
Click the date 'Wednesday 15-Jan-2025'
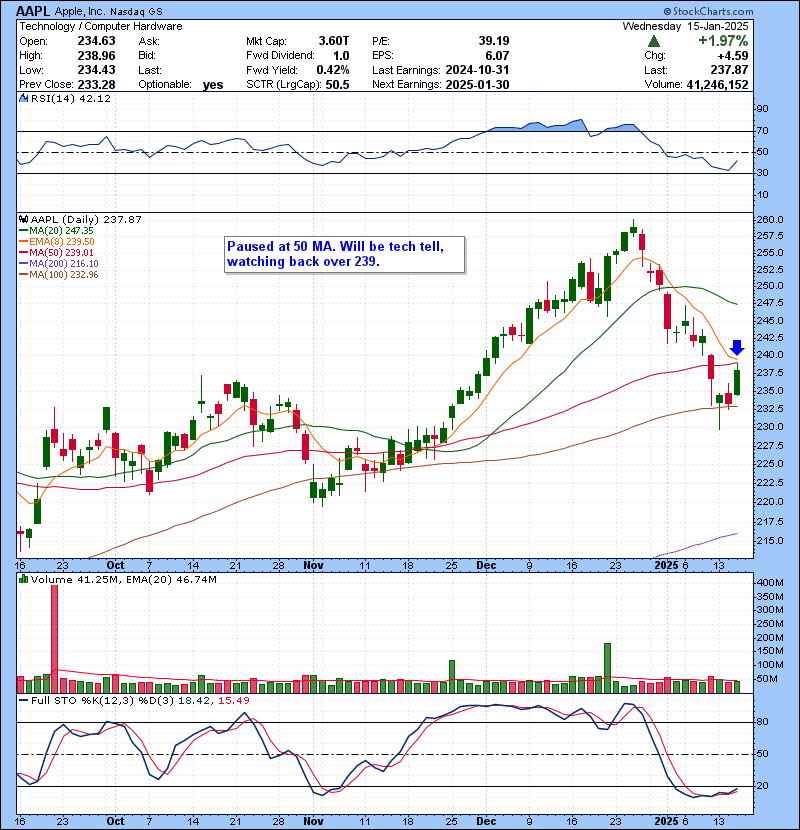(685, 26)
